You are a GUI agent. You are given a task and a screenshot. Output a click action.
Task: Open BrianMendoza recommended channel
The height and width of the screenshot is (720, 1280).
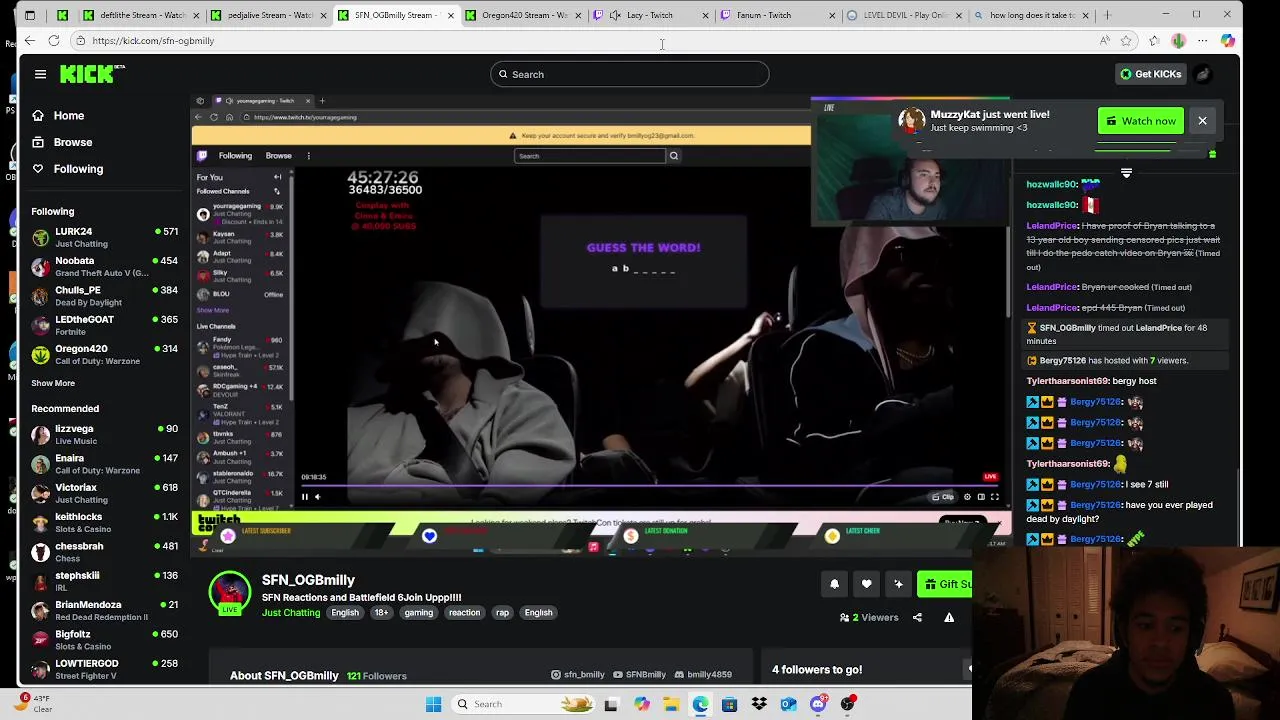[x=105, y=610]
